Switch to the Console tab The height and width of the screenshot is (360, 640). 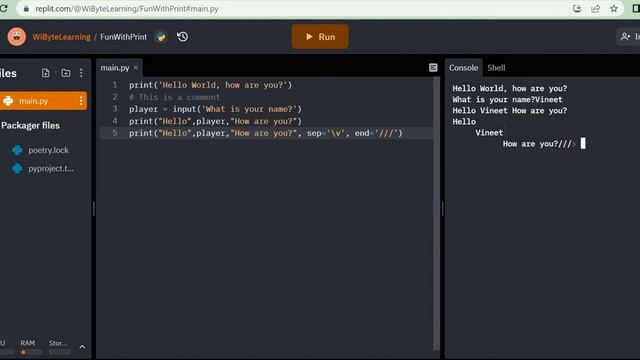463,68
